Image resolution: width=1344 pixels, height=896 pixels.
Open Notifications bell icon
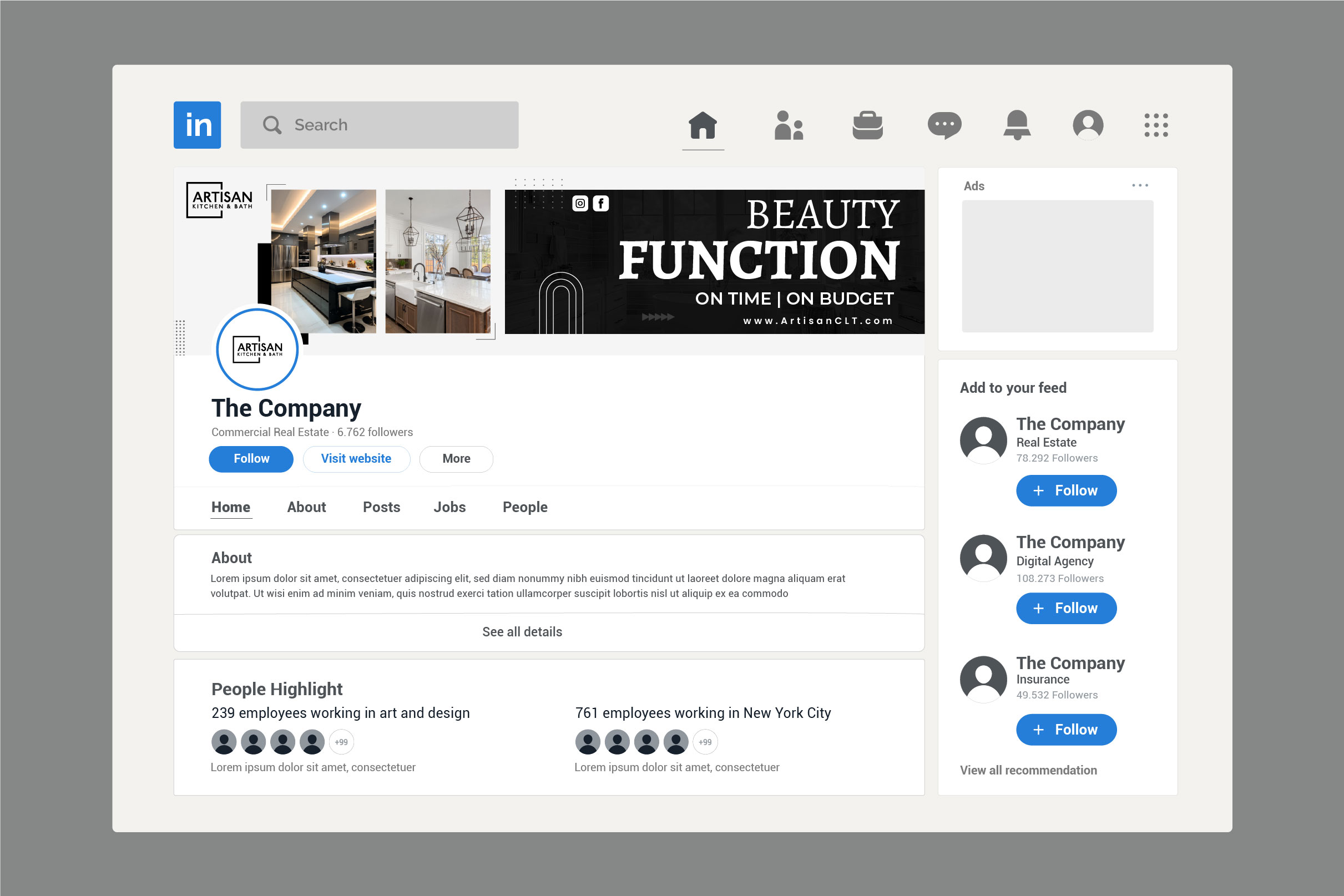click(x=1017, y=125)
